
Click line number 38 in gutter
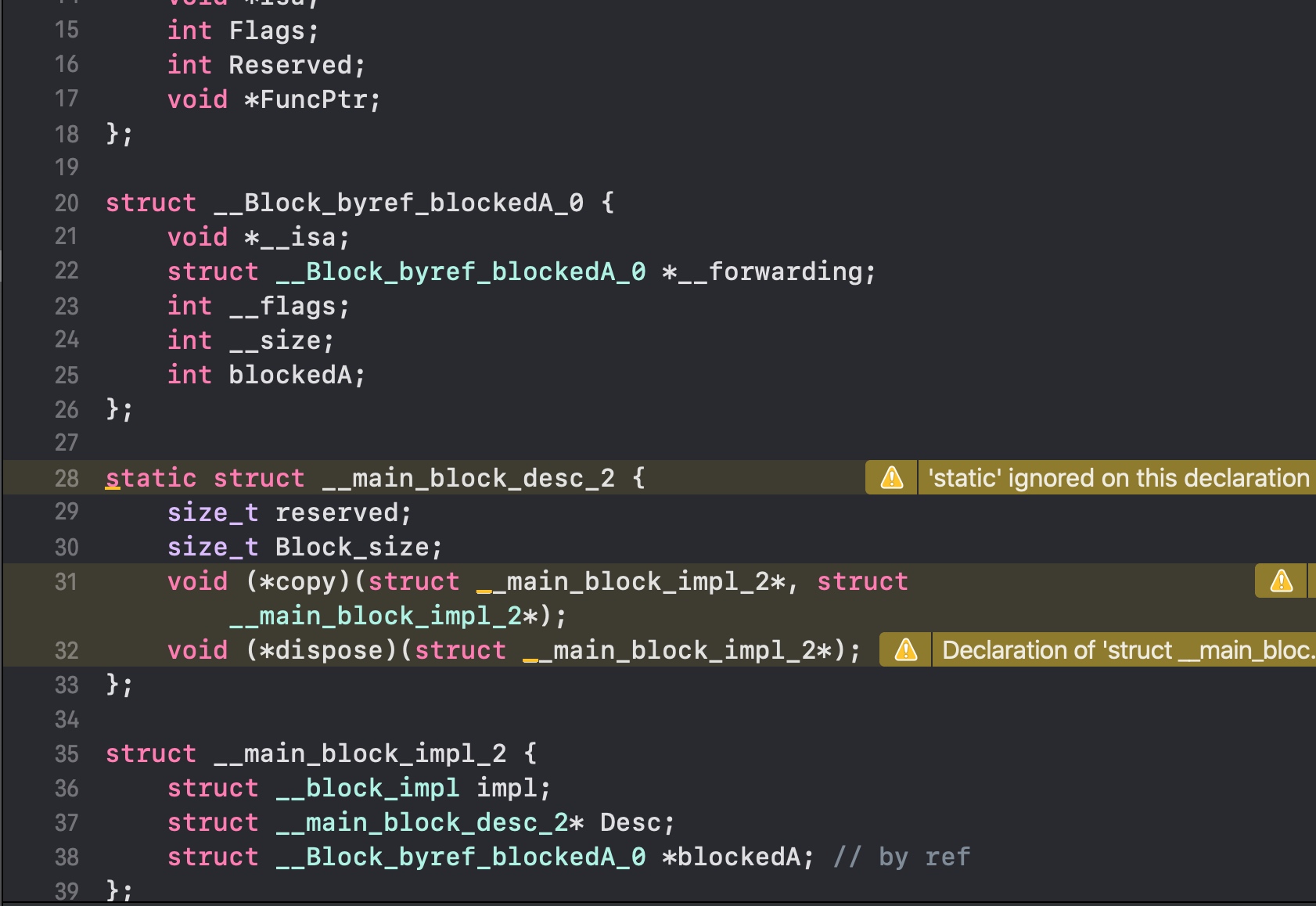point(67,857)
